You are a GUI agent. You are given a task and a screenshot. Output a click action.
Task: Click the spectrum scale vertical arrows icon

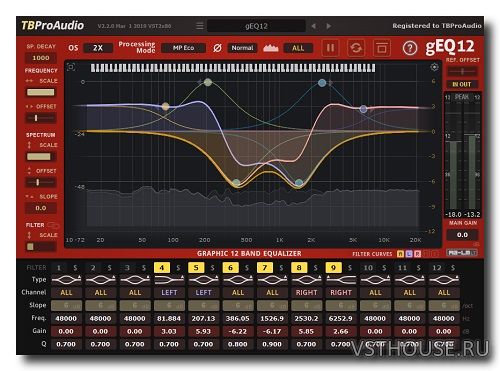pos(29,145)
